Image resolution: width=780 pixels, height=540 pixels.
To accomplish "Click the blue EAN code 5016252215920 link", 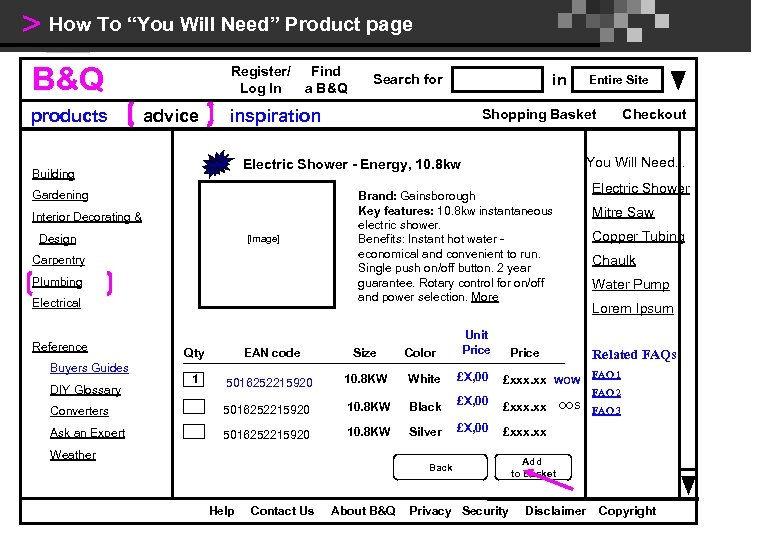I will tap(269, 382).
